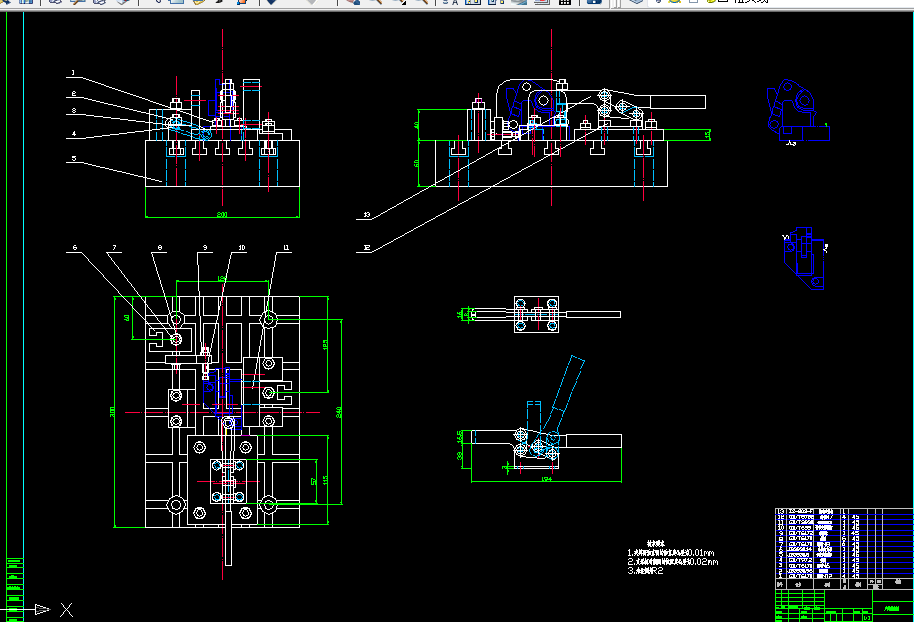Select balloon number 6 above plan view
Viewport: 914px width, 622px height.
pyautogui.click(x=75, y=248)
